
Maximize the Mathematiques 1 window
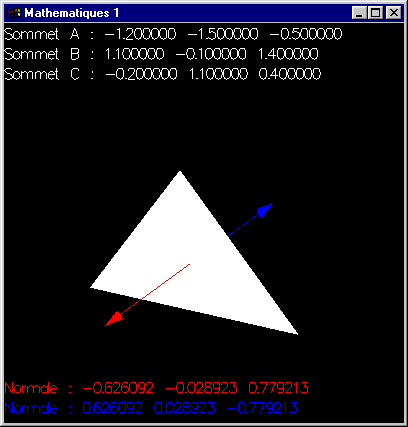point(375,13)
